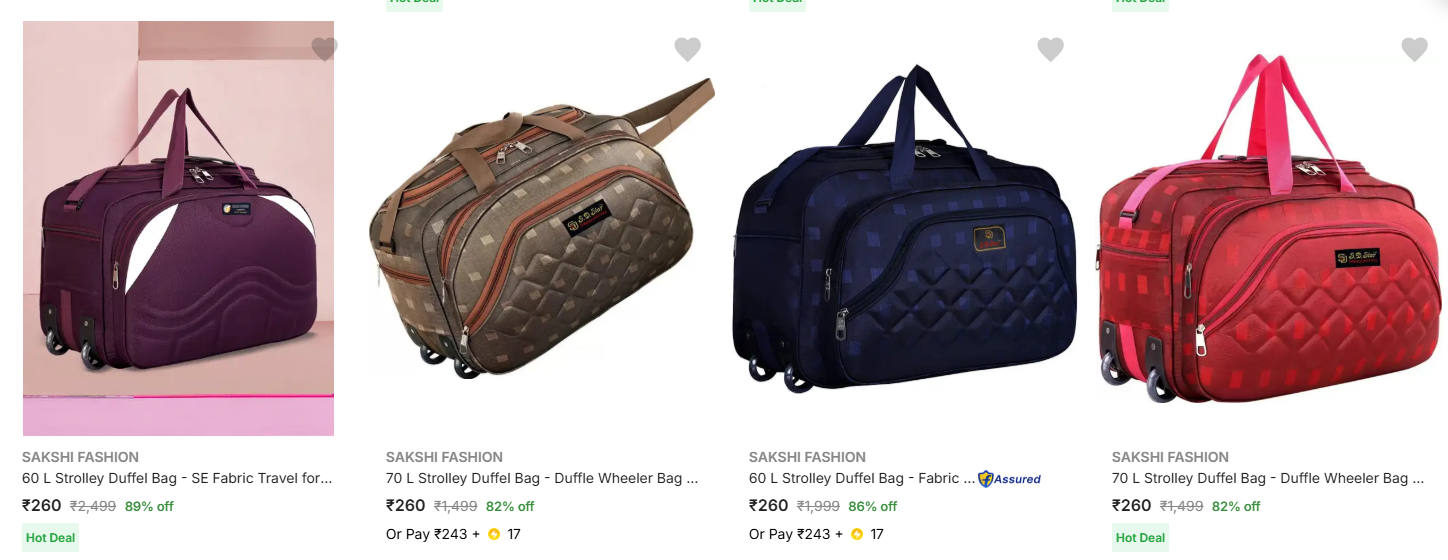The width and height of the screenshot is (1448, 560).
Task: Open red bag's '70 L Strolley Duffel Bag' title
Action: pos(1268,479)
